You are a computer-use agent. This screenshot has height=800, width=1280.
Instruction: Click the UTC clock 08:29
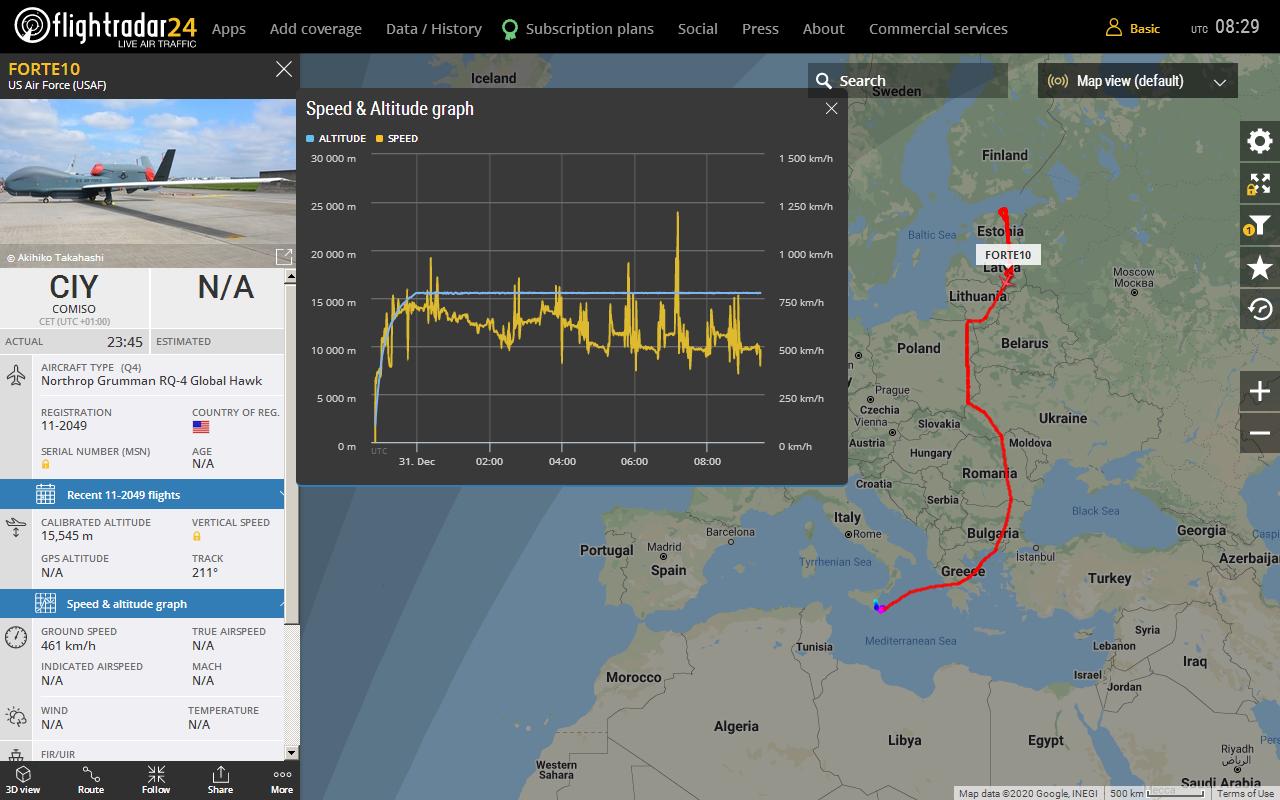(1225, 27)
